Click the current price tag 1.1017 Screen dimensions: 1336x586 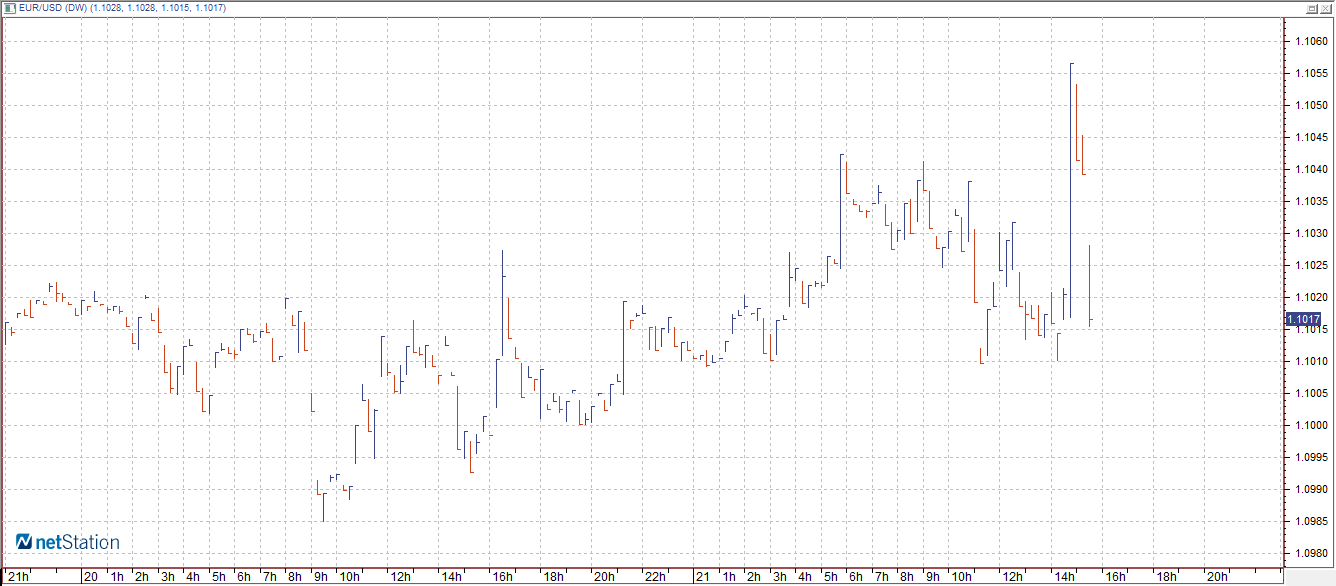(x=1303, y=319)
